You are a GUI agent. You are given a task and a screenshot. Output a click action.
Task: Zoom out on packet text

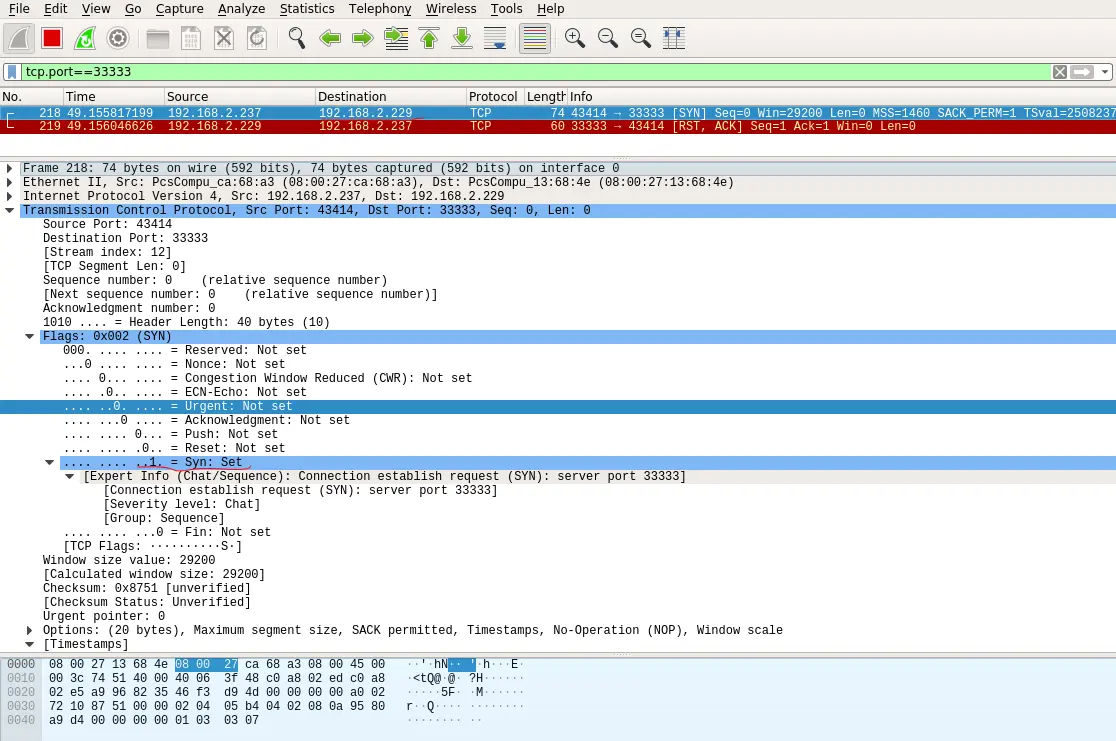click(x=608, y=38)
